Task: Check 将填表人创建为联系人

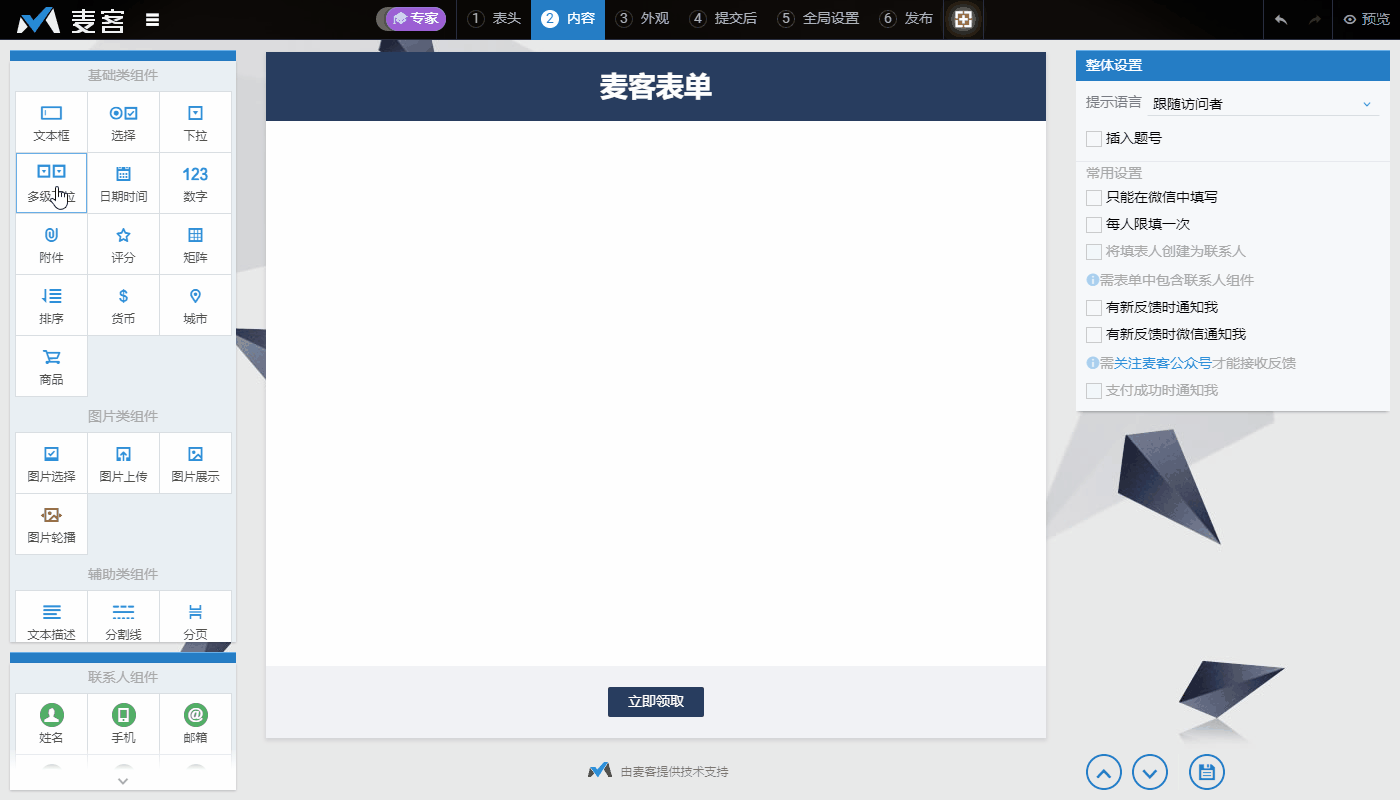Action: pyautogui.click(x=1094, y=252)
